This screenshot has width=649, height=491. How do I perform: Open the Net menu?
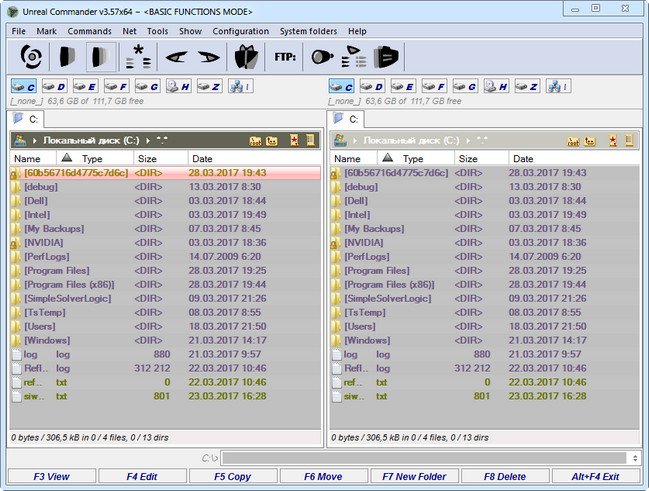coord(129,31)
